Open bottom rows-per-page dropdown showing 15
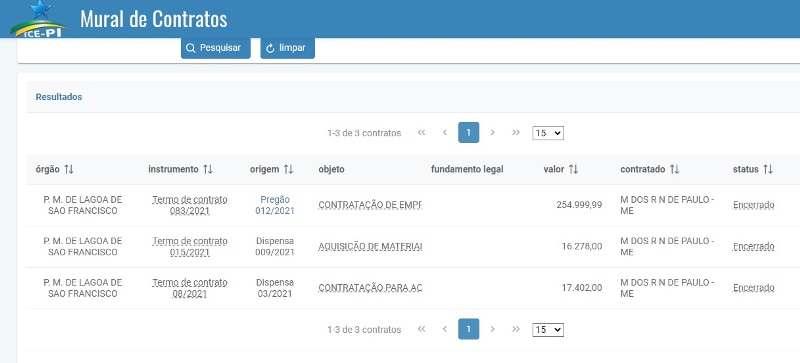 (547, 330)
